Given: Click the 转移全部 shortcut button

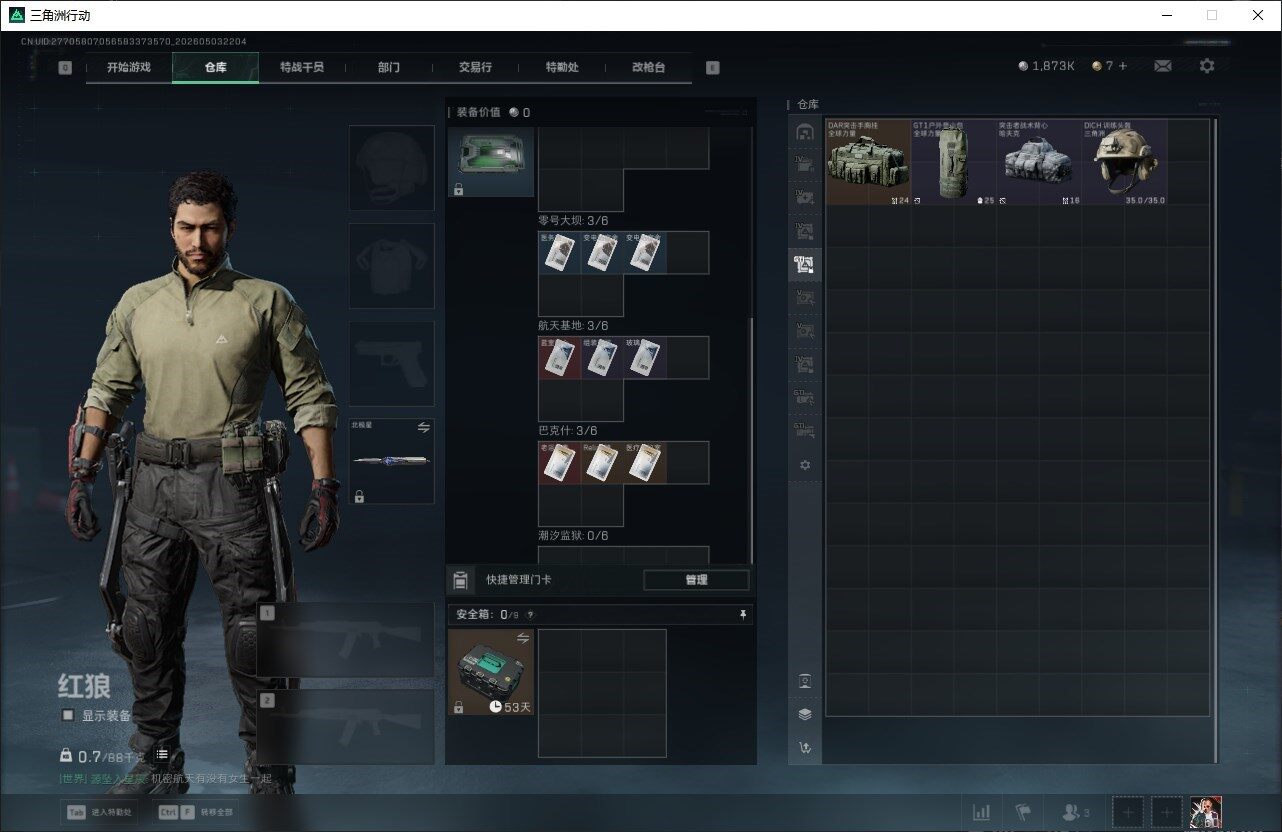Looking at the screenshot, I should point(196,812).
